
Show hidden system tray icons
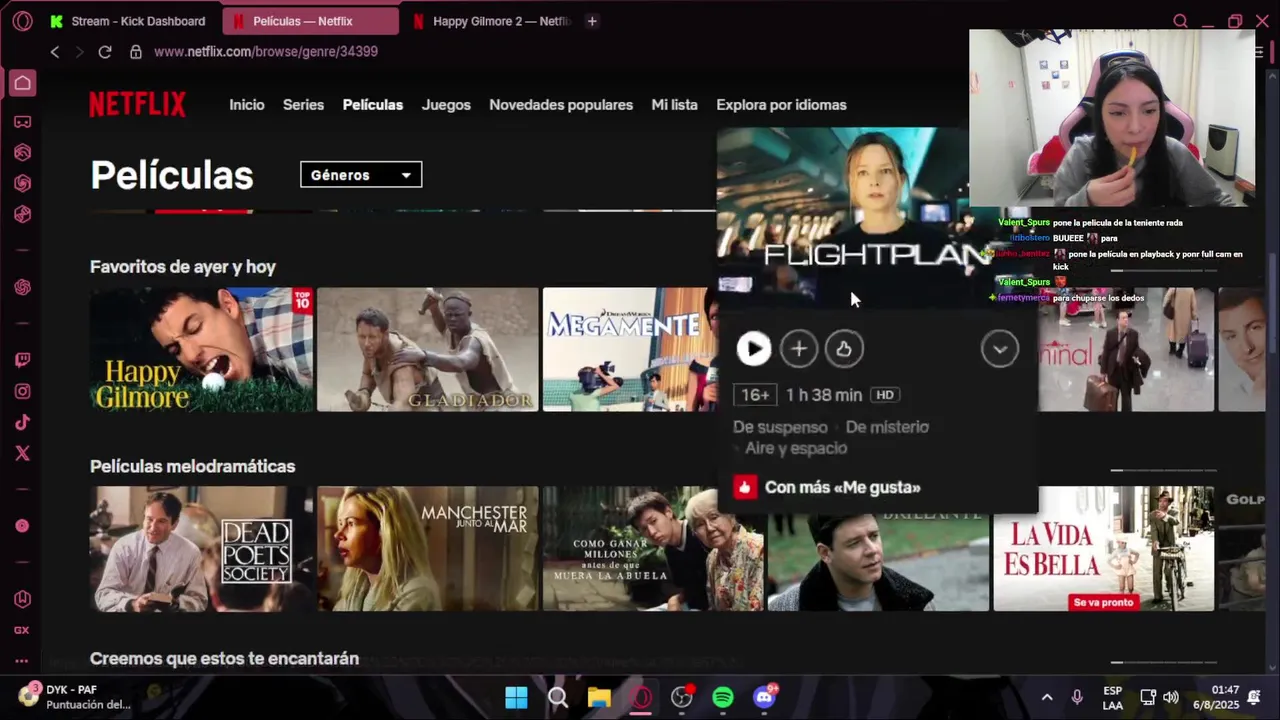click(x=1047, y=697)
